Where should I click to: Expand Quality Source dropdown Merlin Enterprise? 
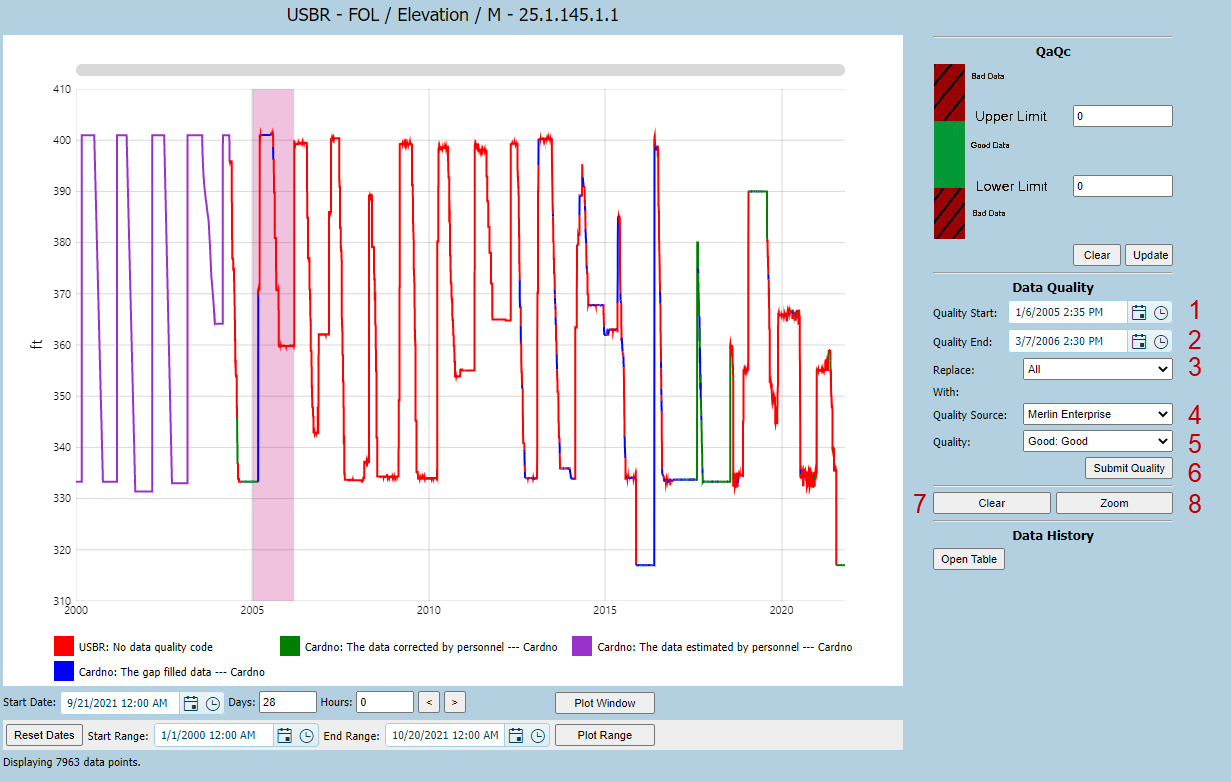[x=1097, y=414]
